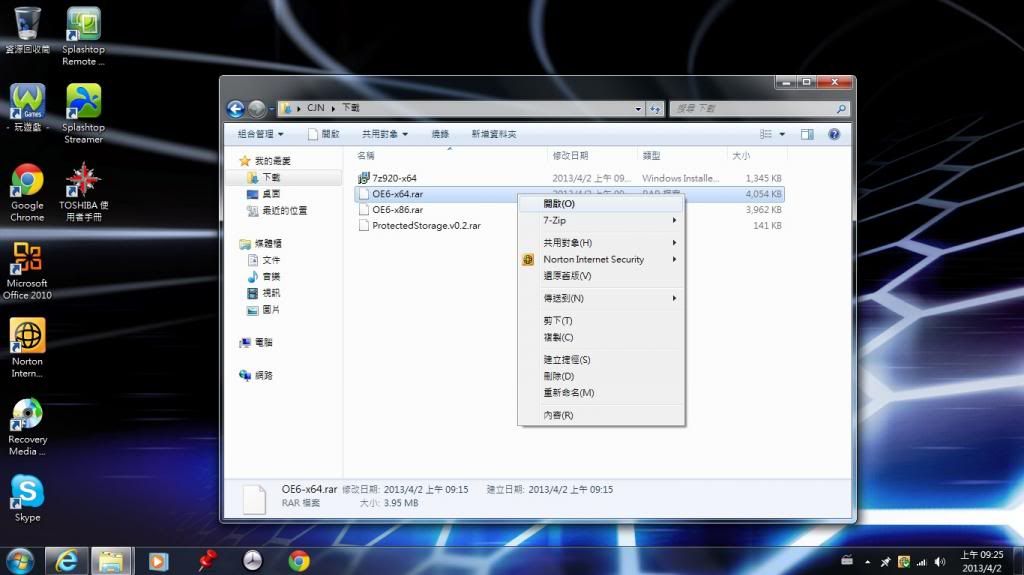
Task: Choose 剪下(T) from the context menu
Action: 601,321
